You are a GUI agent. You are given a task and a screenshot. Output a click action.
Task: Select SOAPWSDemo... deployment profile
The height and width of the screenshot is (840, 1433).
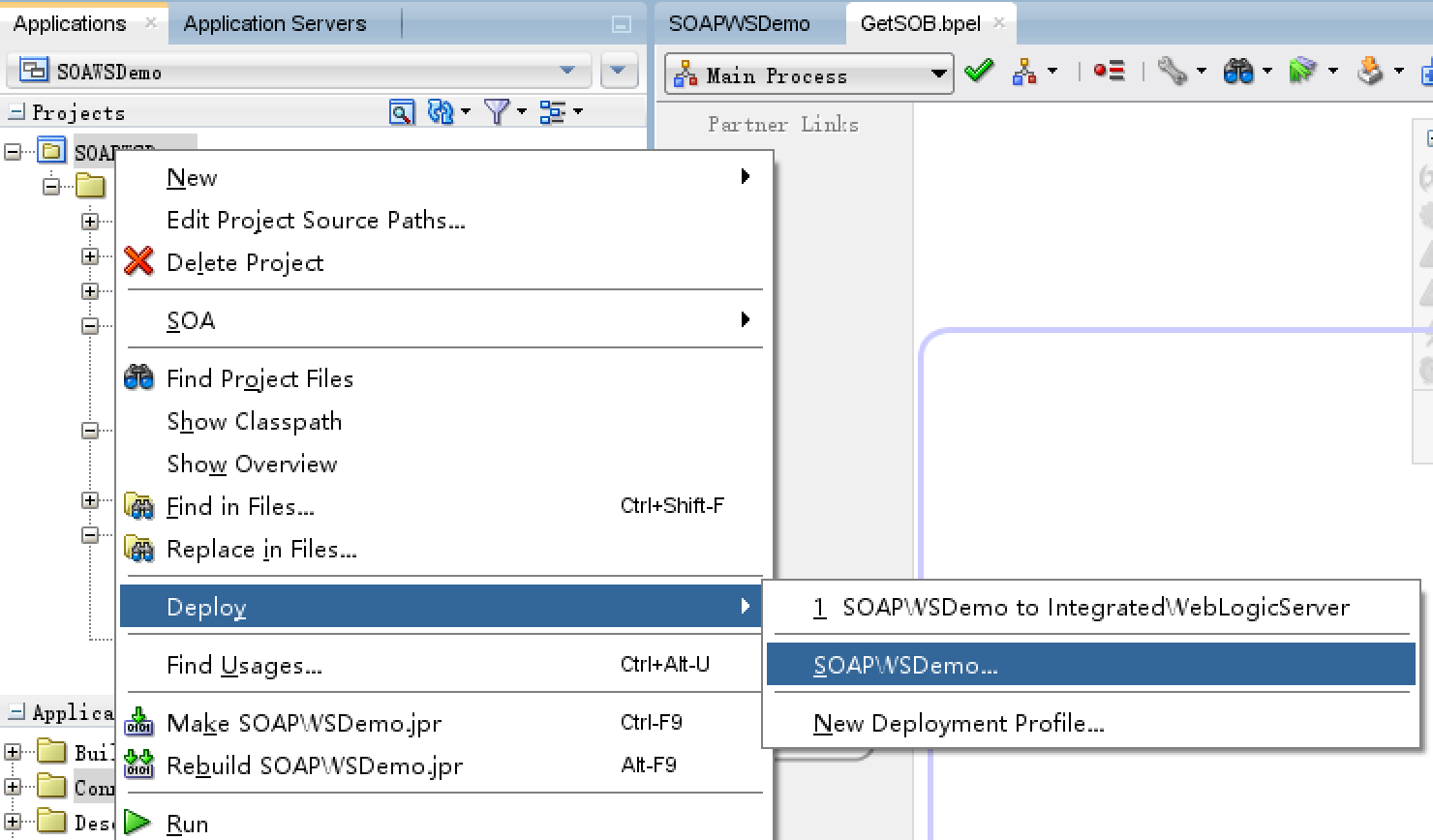[1090, 665]
